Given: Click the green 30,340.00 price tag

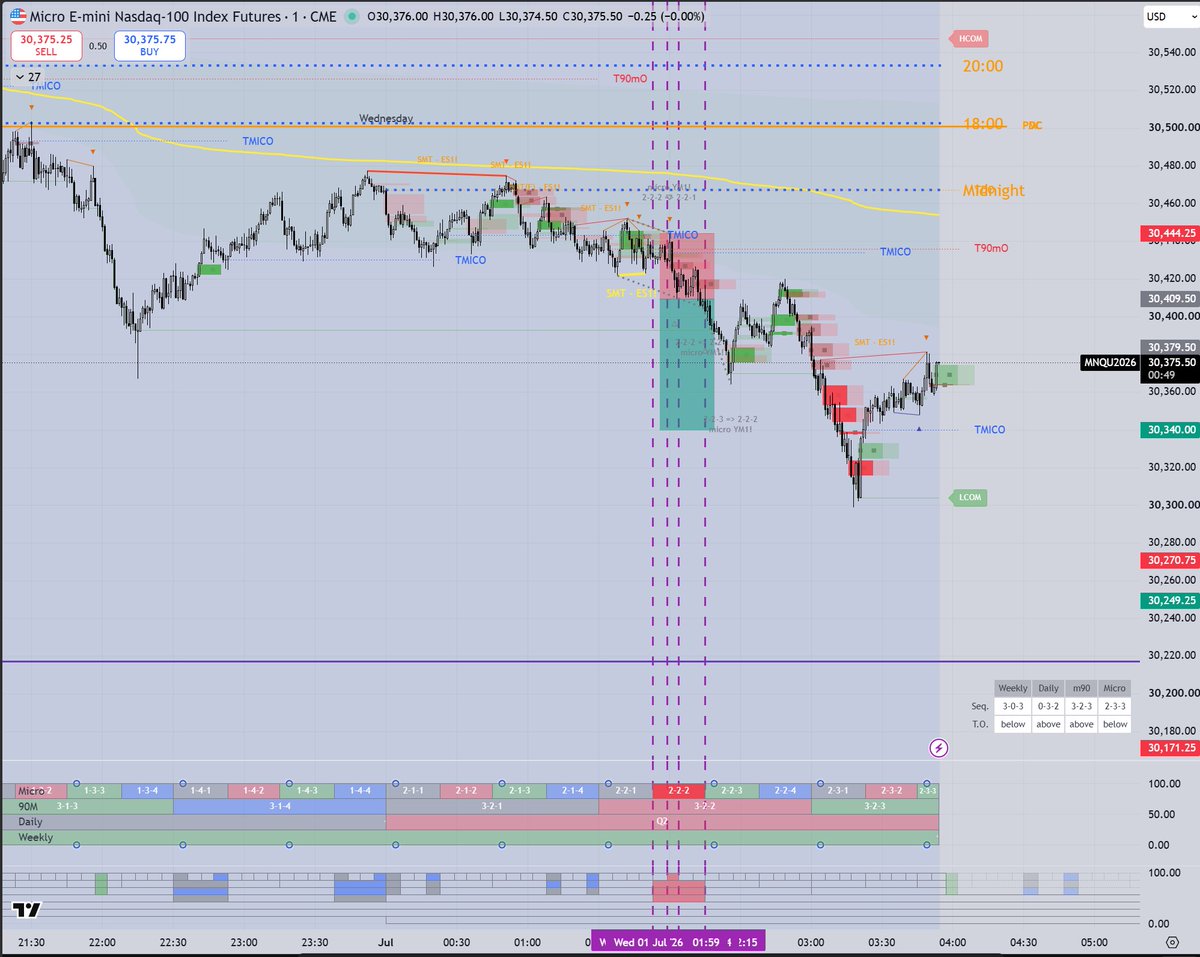Looking at the screenshot, I should pos(1172,430).
